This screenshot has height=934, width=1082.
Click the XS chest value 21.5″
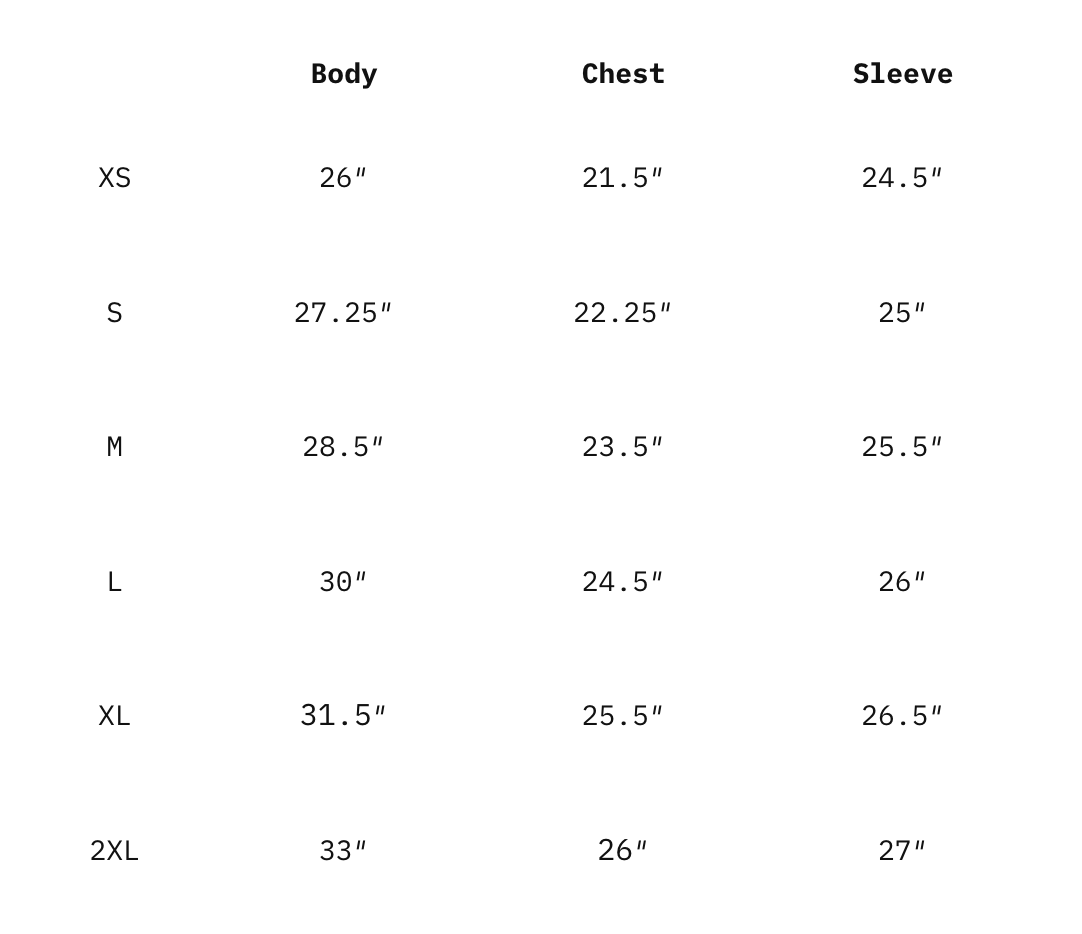pyautogui.click(x=622, y=178)
